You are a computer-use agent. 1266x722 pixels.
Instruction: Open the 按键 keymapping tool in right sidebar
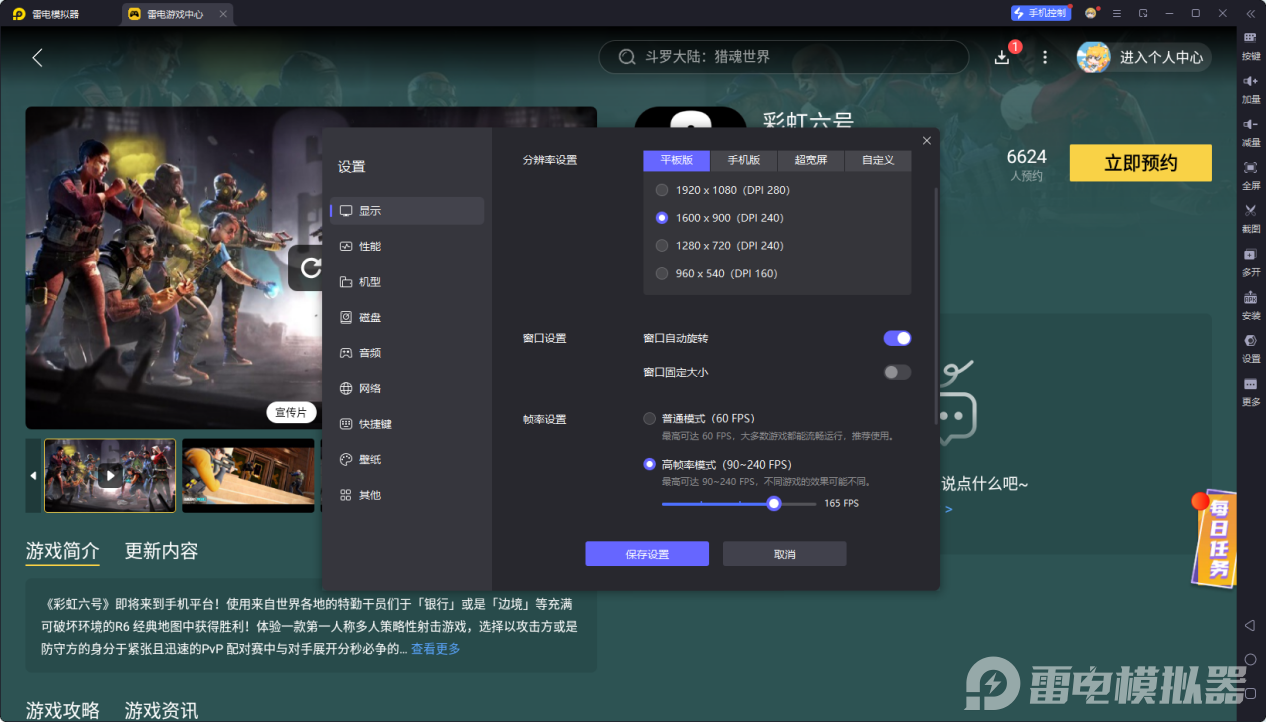[1251, 45]
